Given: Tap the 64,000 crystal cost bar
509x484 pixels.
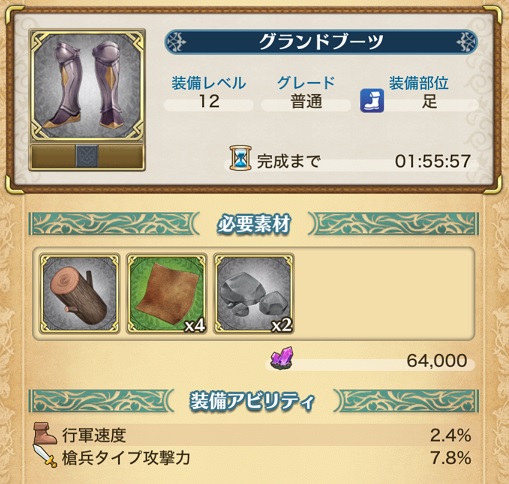Looking at the screenshot, I should point(370,361).
